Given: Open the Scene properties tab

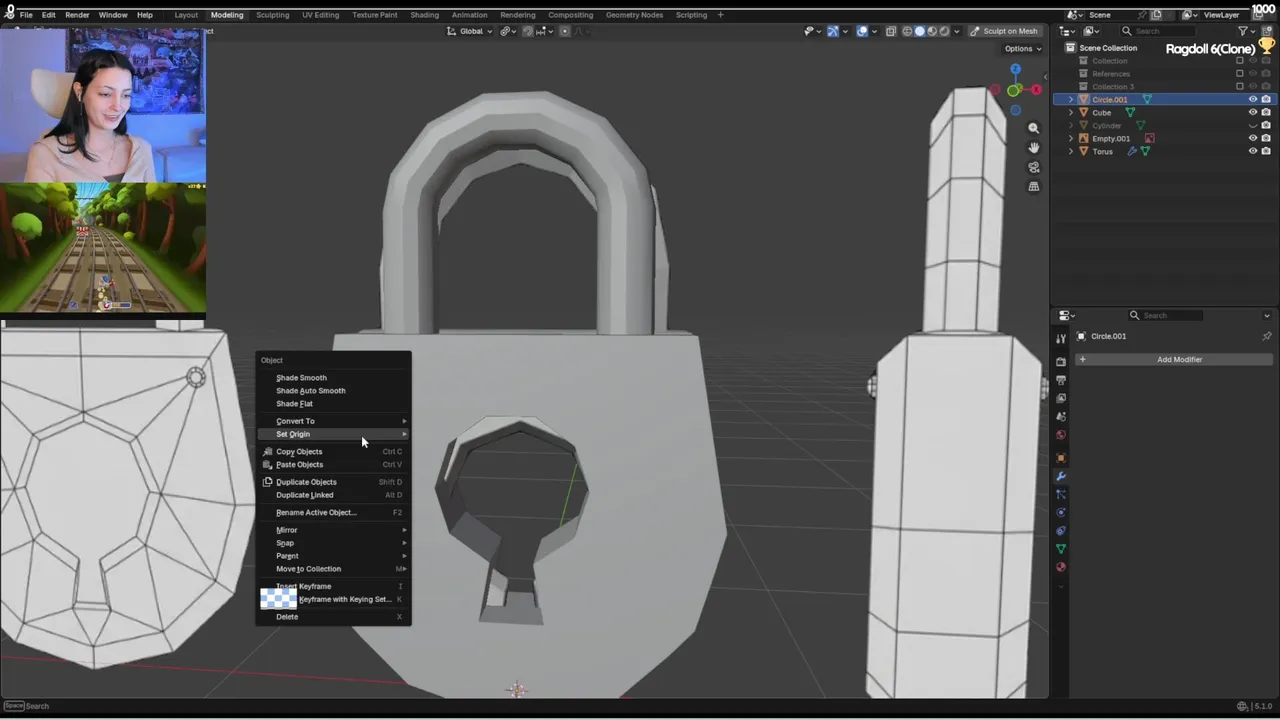Looking at the screenshot, I should pos(1061,416).
